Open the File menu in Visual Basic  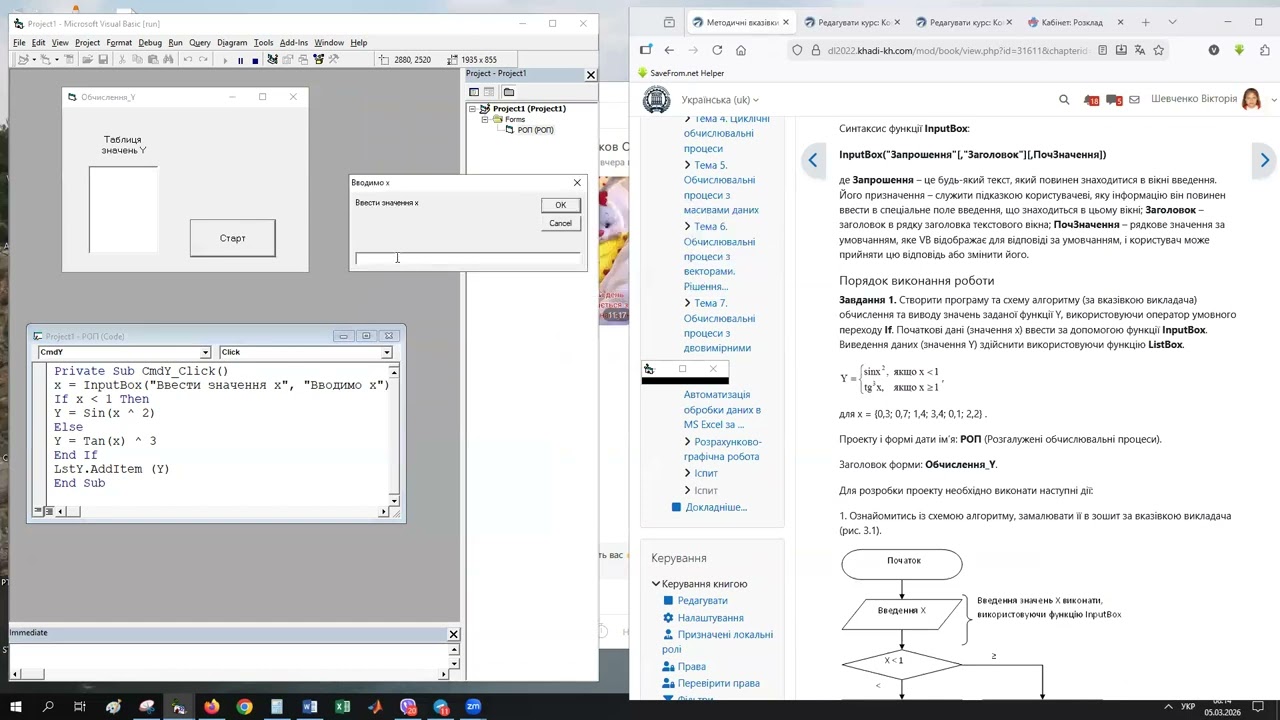tap(19, 43)
